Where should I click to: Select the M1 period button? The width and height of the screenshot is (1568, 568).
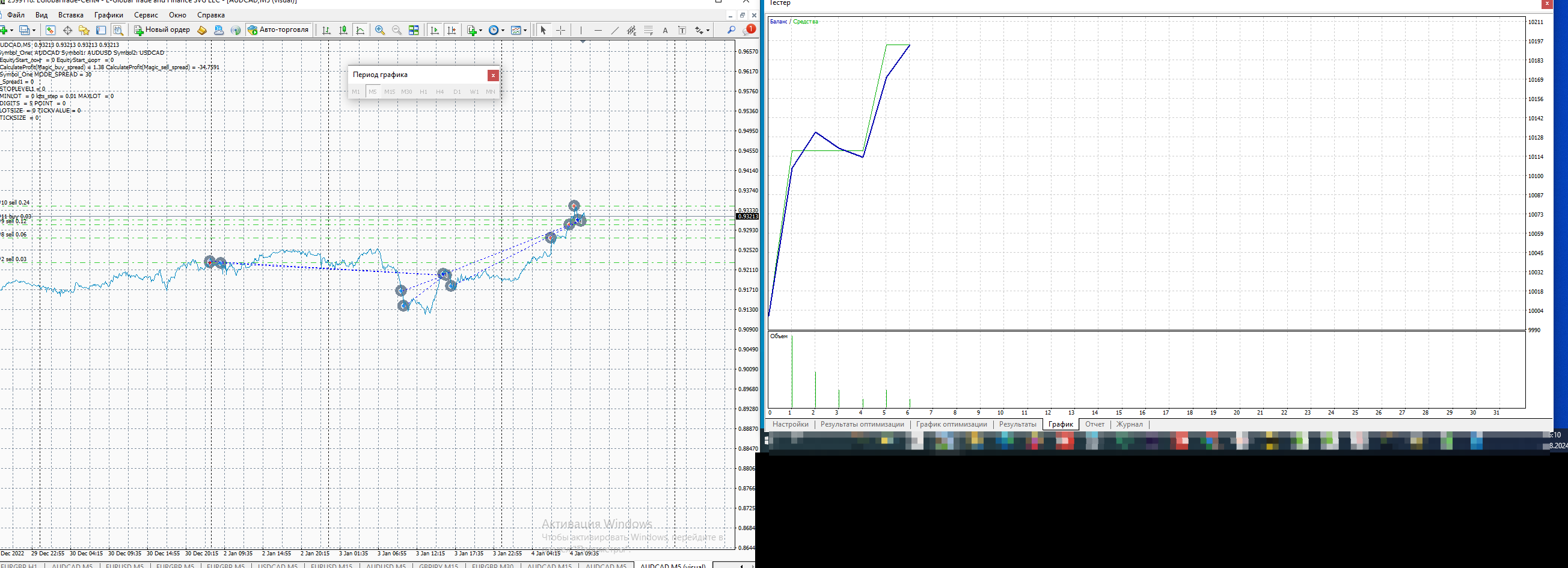pos(356,92)
